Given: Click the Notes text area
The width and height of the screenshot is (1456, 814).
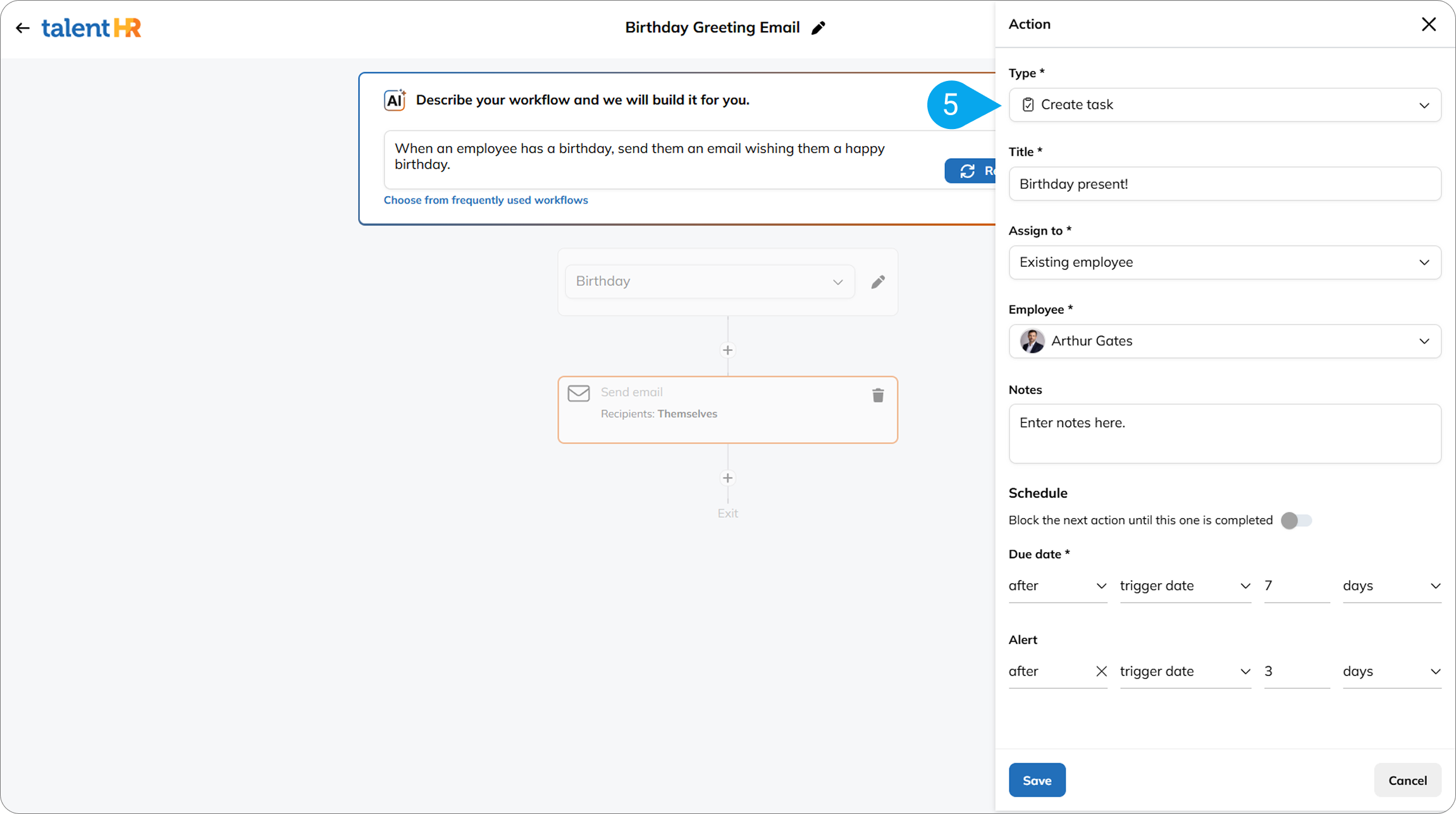Looking at the screenshot, I should (x=1225, y=434).
